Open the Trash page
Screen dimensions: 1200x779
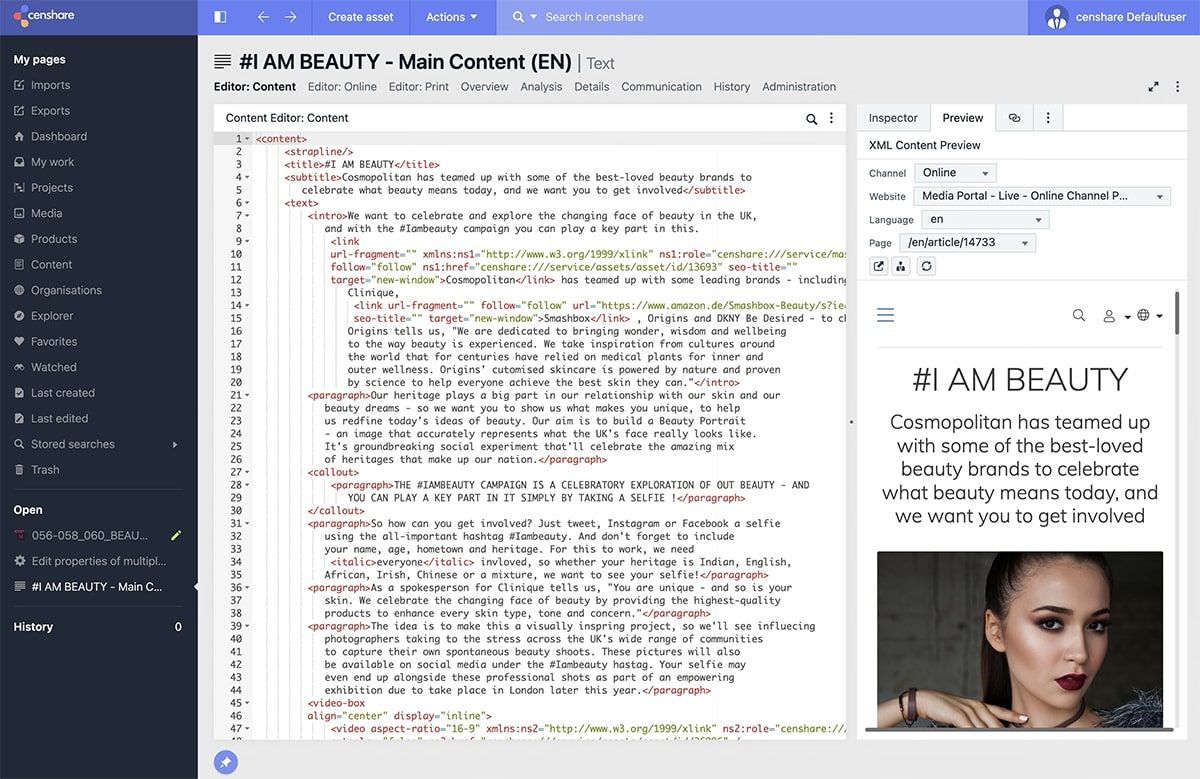click(x=45, y=470)
